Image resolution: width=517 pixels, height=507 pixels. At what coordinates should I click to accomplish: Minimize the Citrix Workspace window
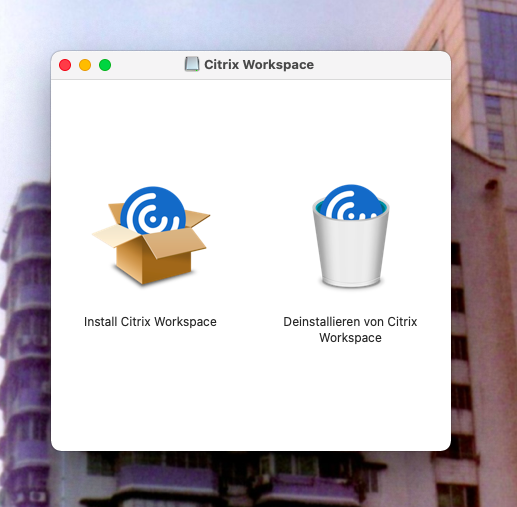[85, 65]
